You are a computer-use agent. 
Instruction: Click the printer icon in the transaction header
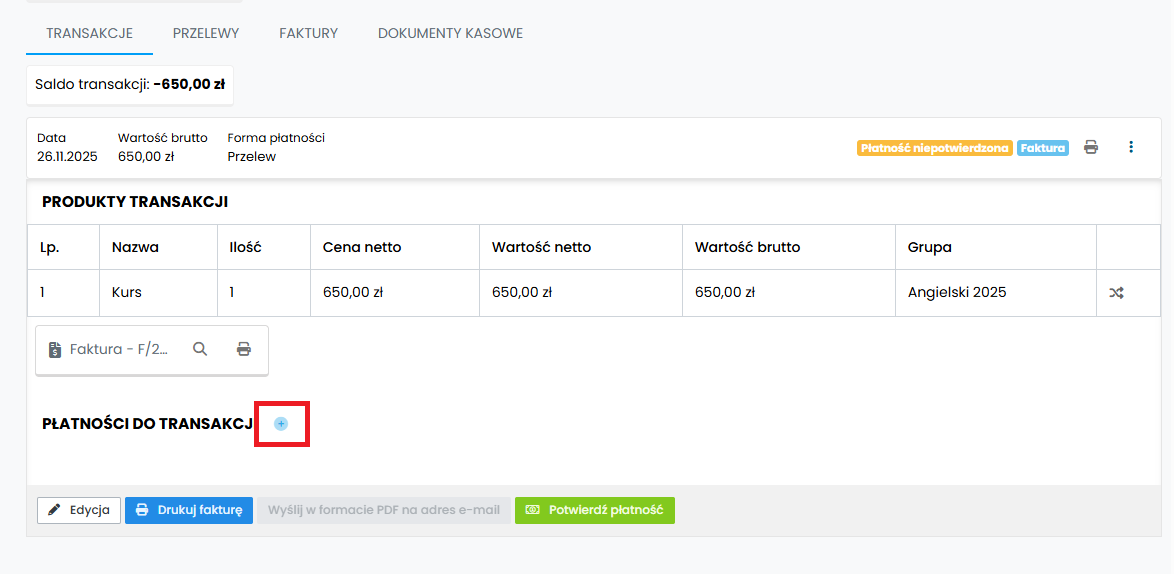tap(1091, 147)
